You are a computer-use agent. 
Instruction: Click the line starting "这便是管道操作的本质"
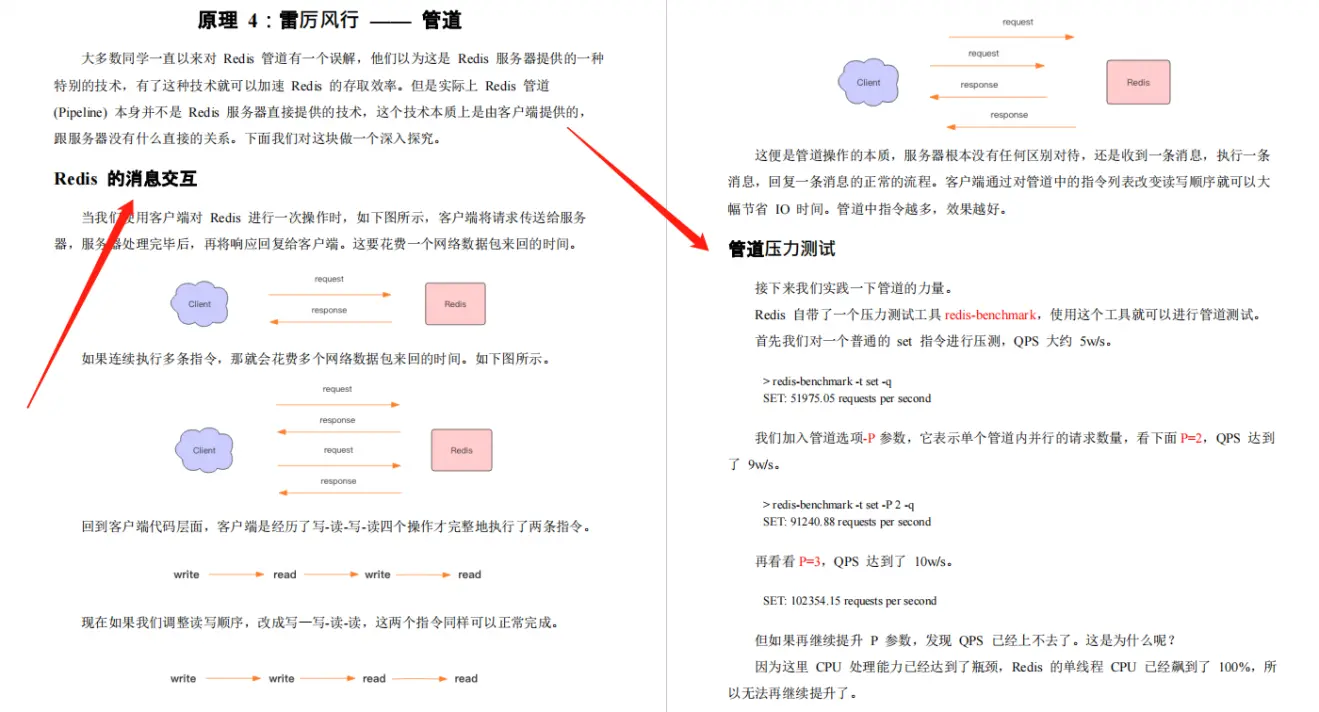click(x=1012, y=156)
